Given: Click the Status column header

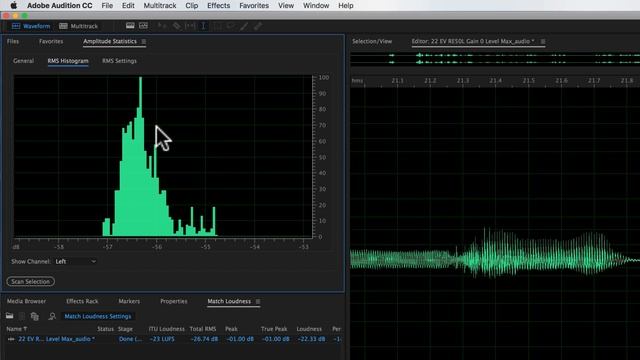Looking at the screenshot, I should coord(105,329).
